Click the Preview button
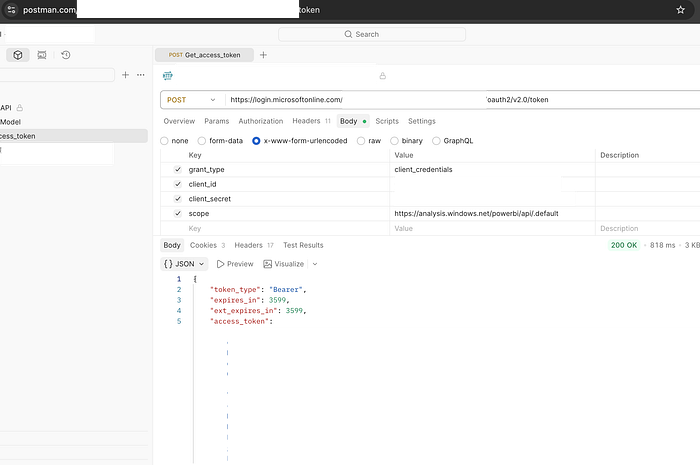Image resolution: width=700 pixels, height=465 pixels. (235, 264)
